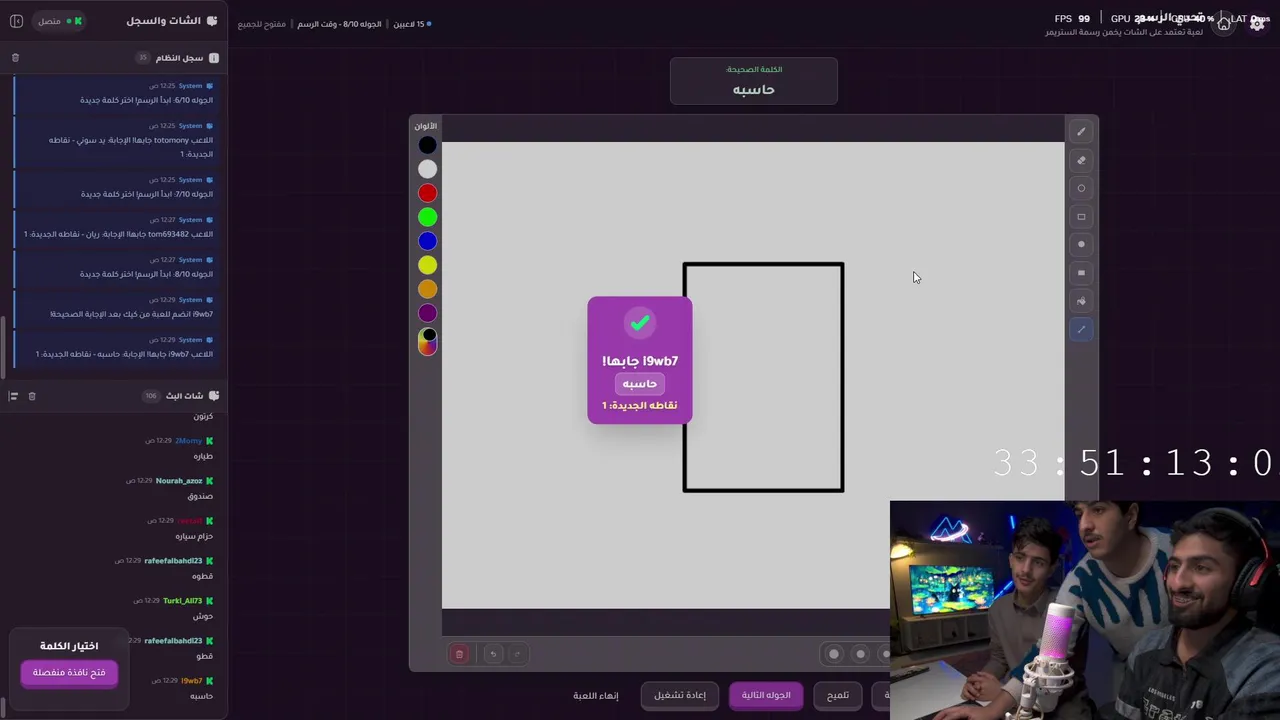
Task: Click إنهاء اللعبة end game link
Action: click(x=596, y=695)
